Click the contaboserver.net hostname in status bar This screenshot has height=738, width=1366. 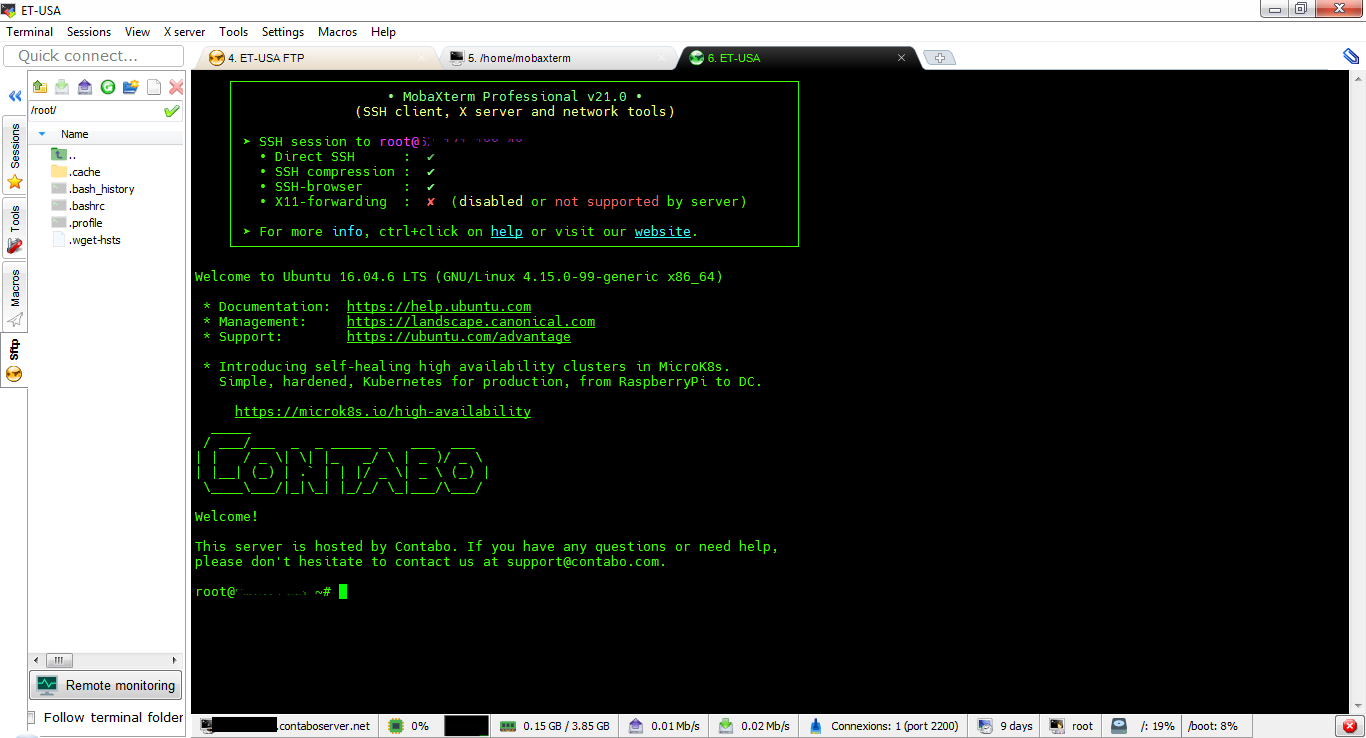287,726
